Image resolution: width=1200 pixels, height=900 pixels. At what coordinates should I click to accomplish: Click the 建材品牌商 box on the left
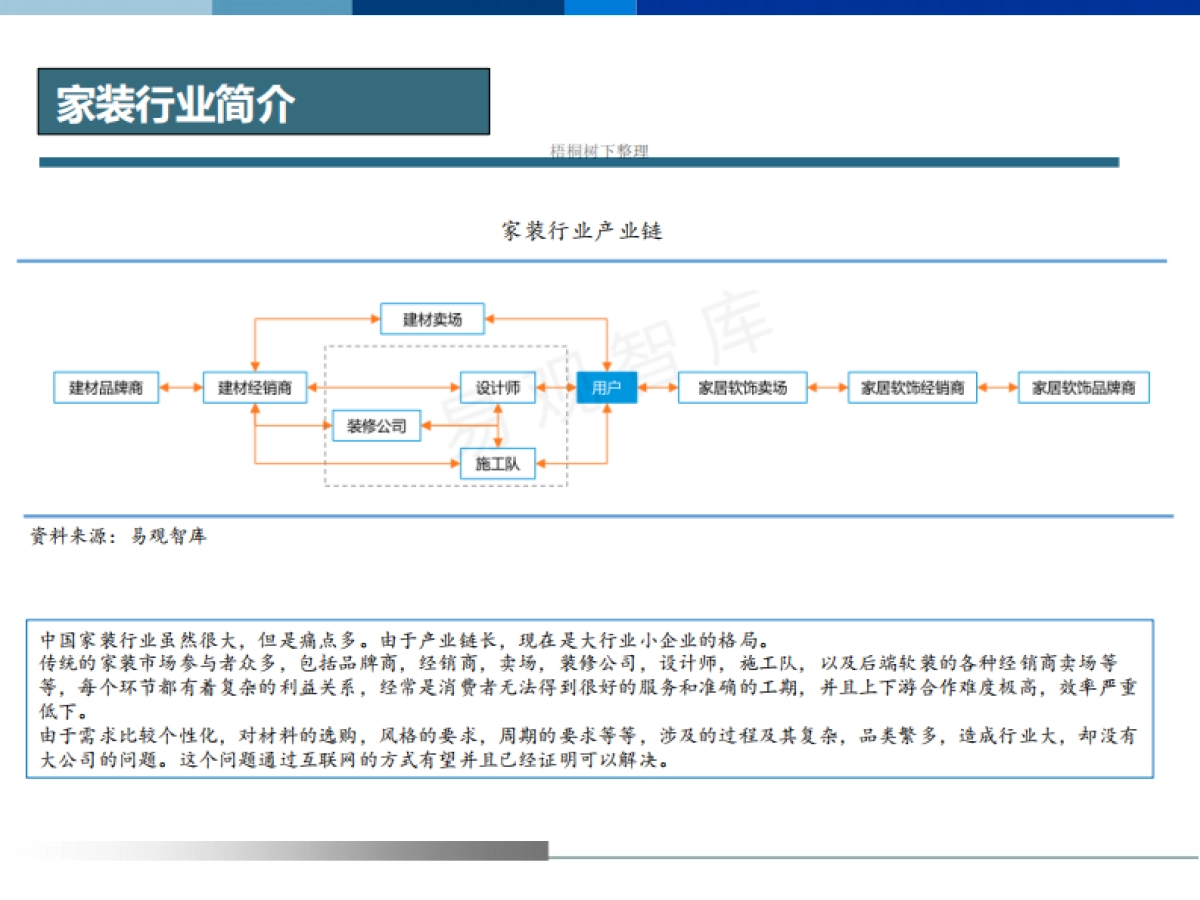click(106, 387)
